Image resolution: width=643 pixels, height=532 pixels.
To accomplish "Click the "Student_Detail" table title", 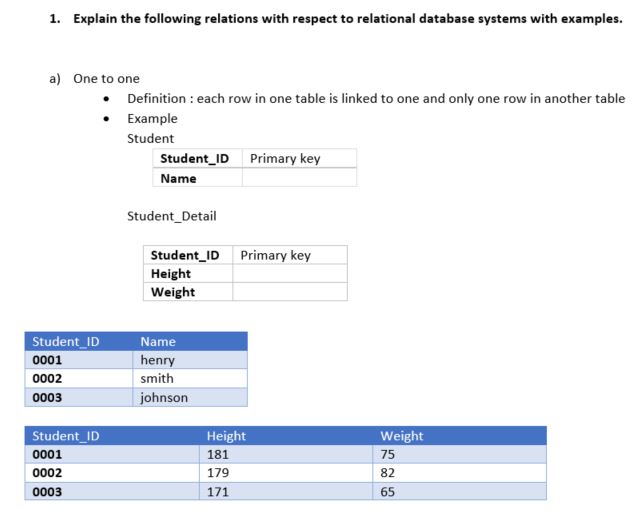I will pyautogui.click(x=171, y=216).
